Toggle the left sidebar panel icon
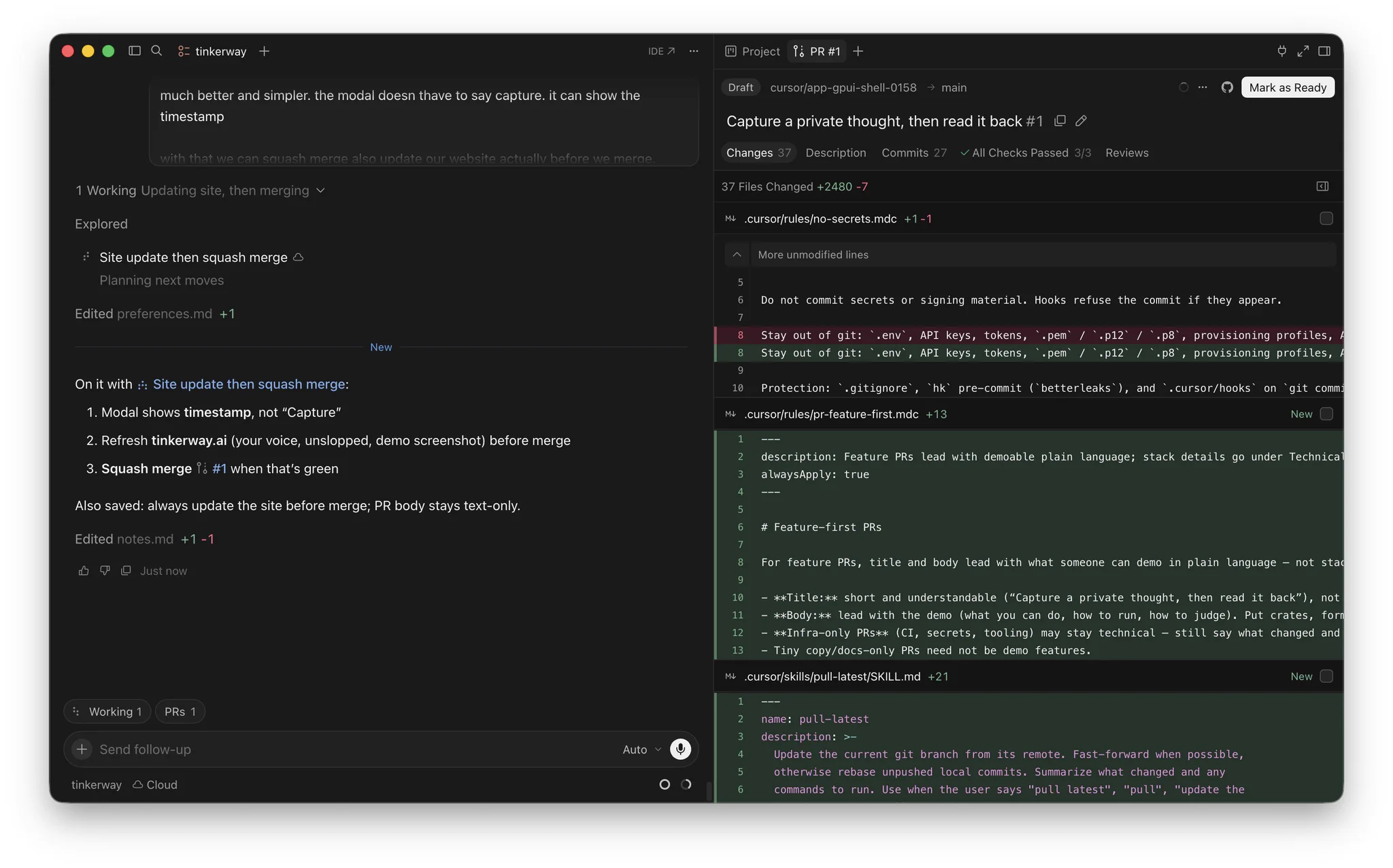 click(135, 51)
